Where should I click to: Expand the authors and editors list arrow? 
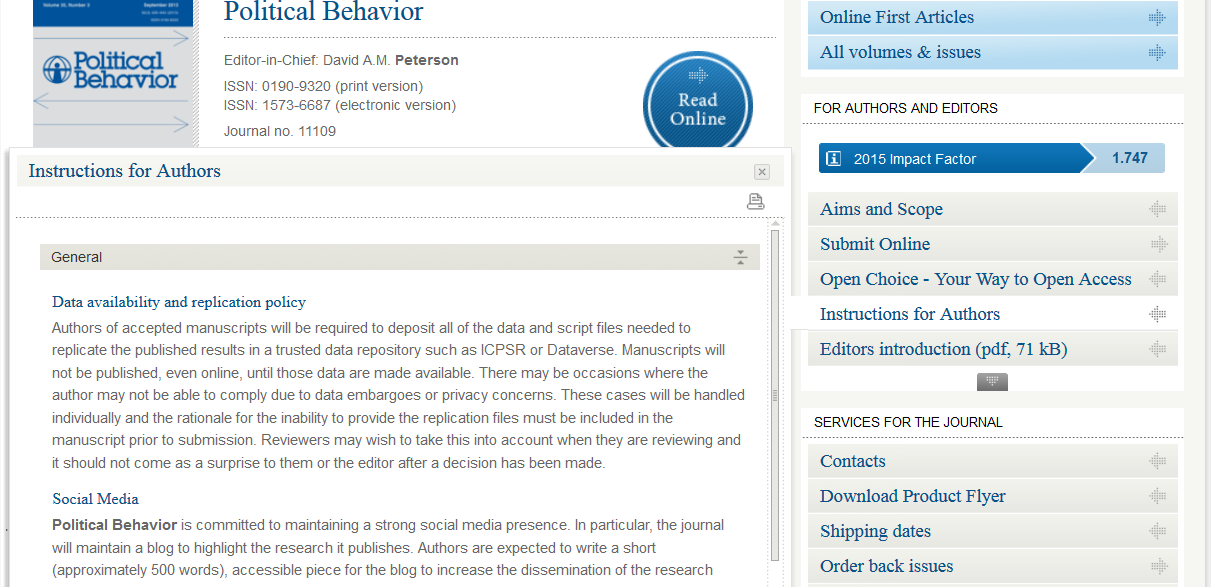tap(992, 381)
